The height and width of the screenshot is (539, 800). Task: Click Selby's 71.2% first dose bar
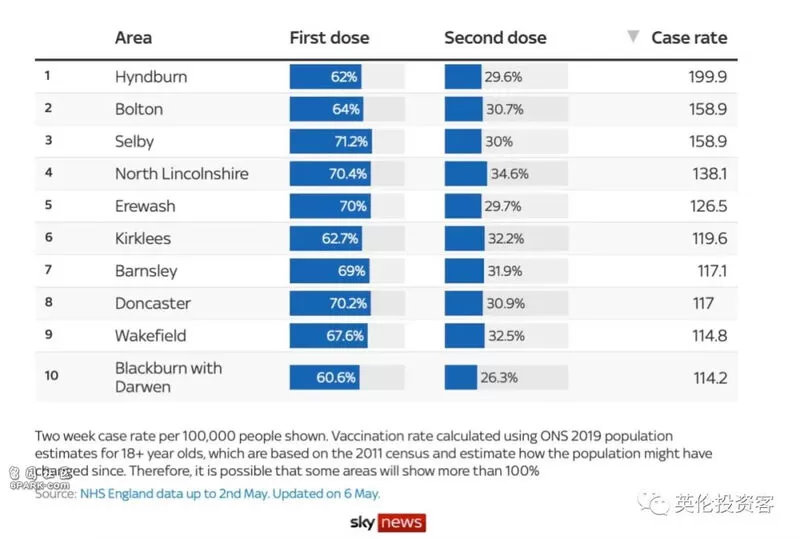(331, 141)
